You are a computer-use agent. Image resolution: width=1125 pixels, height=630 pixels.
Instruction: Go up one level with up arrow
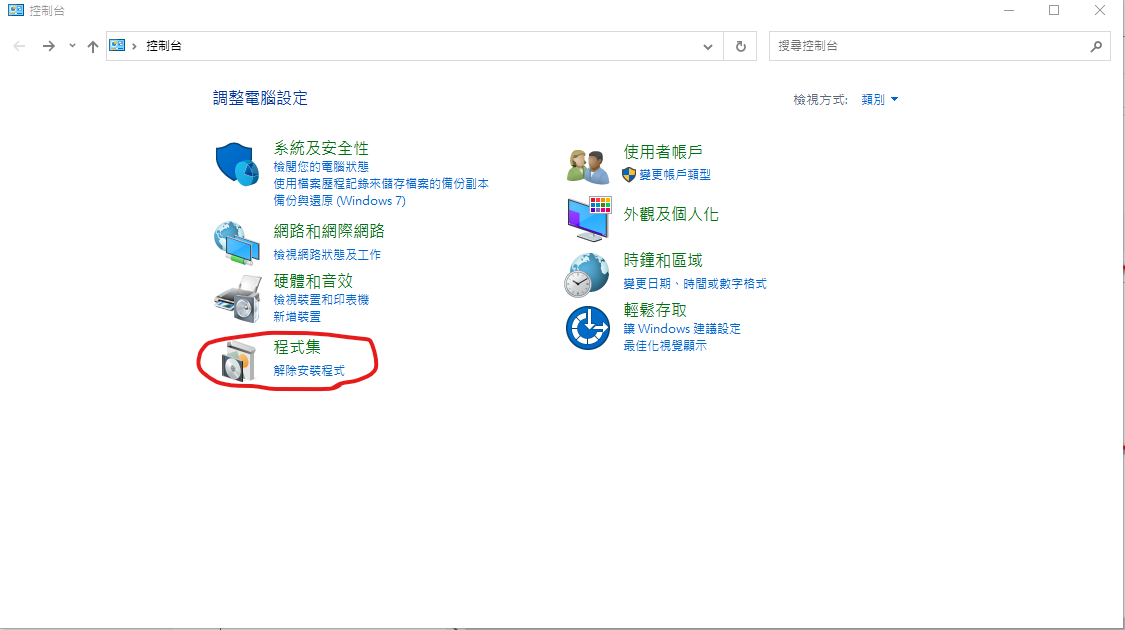[x=93, y=47]
